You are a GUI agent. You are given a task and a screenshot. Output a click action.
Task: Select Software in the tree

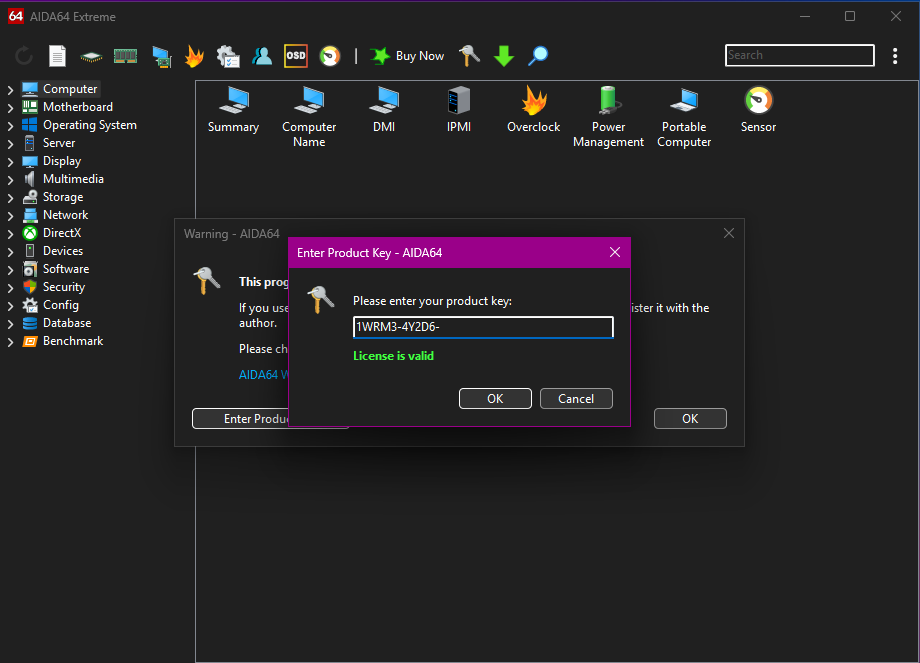pos(66,269)
